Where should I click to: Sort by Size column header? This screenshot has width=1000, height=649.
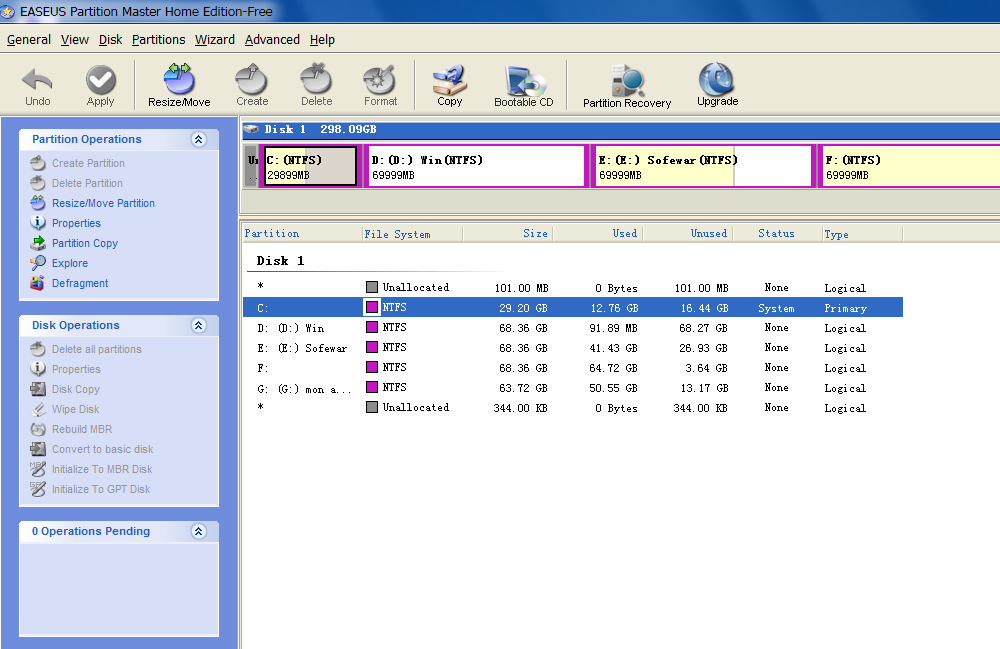point(508,233)
